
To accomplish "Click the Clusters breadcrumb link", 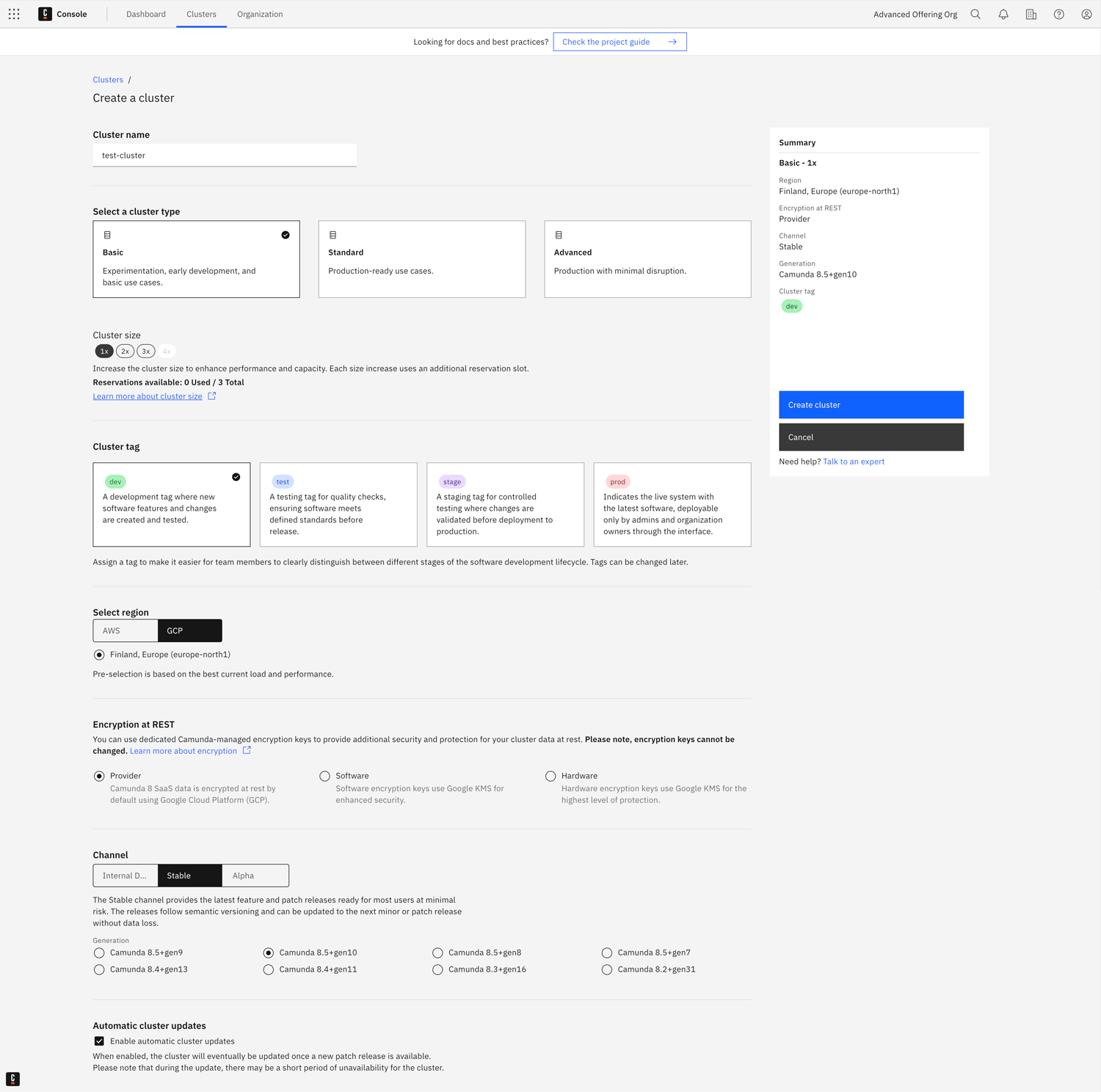I will tap(108, 79).
